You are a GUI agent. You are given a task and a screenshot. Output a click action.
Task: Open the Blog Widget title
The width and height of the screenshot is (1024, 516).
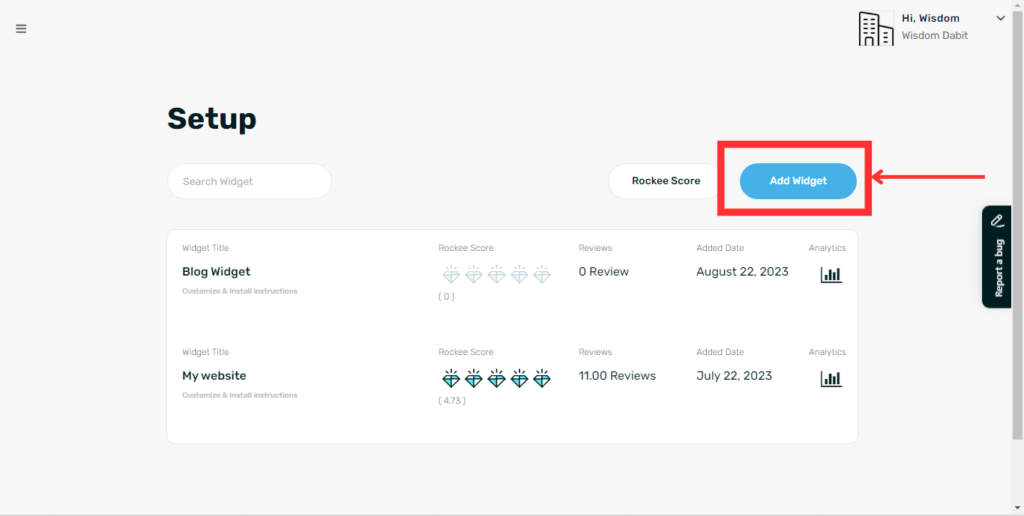216,272
